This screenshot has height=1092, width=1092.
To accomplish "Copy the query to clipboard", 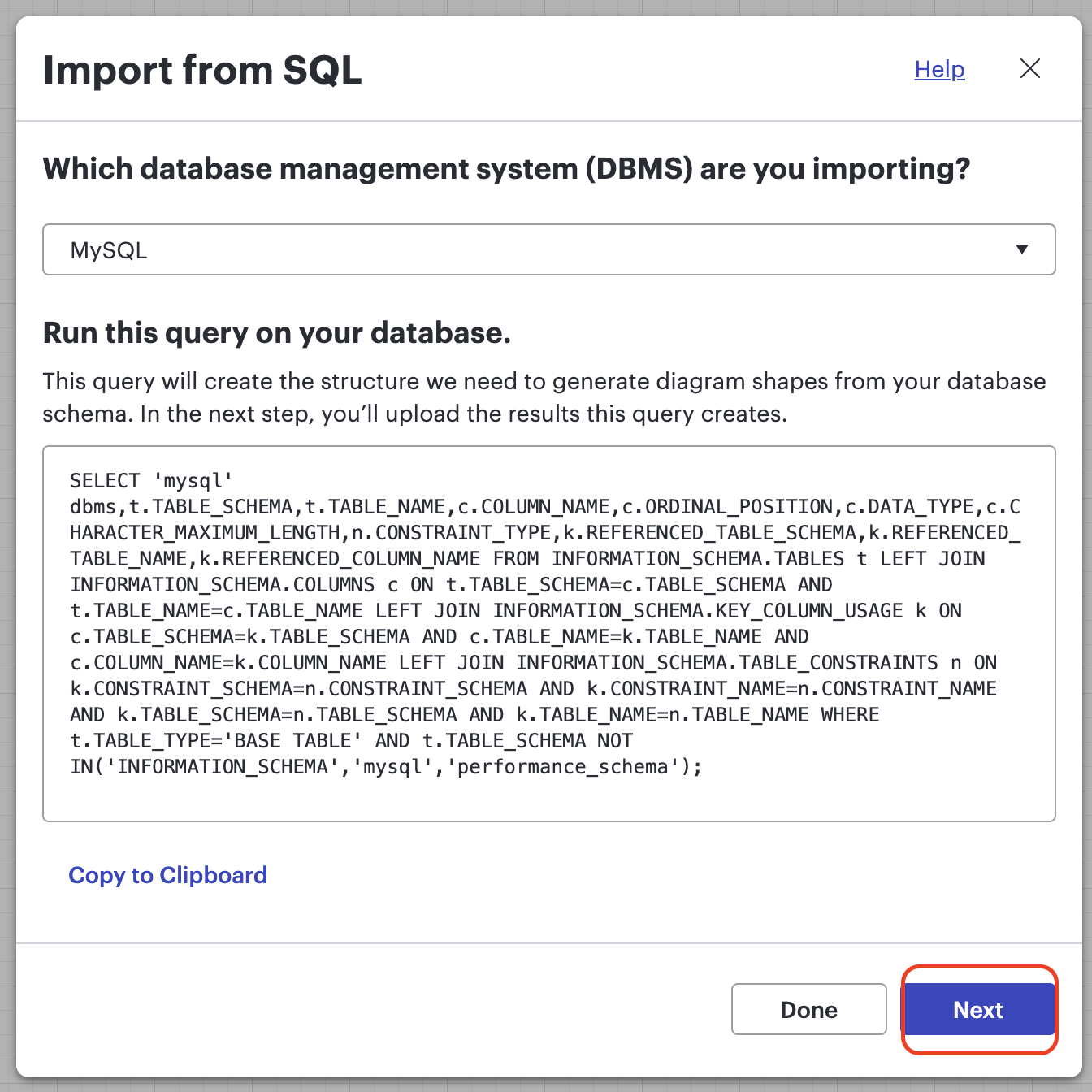I will click(167, 875).
